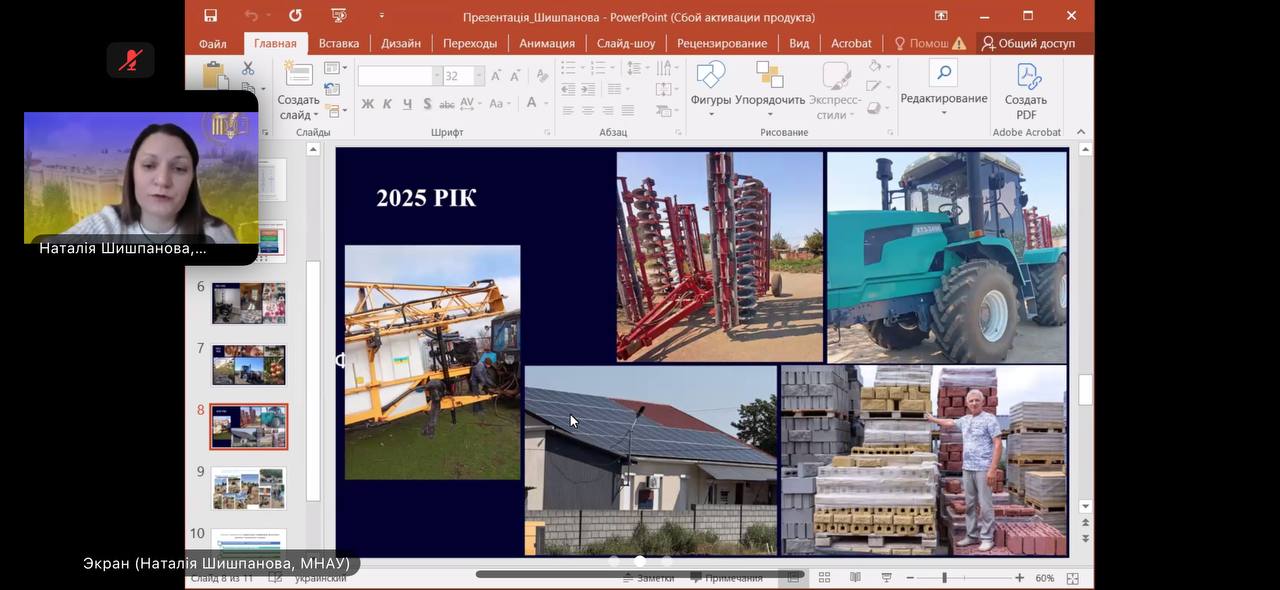Open the Файл (File) menu

click(212, 43)
